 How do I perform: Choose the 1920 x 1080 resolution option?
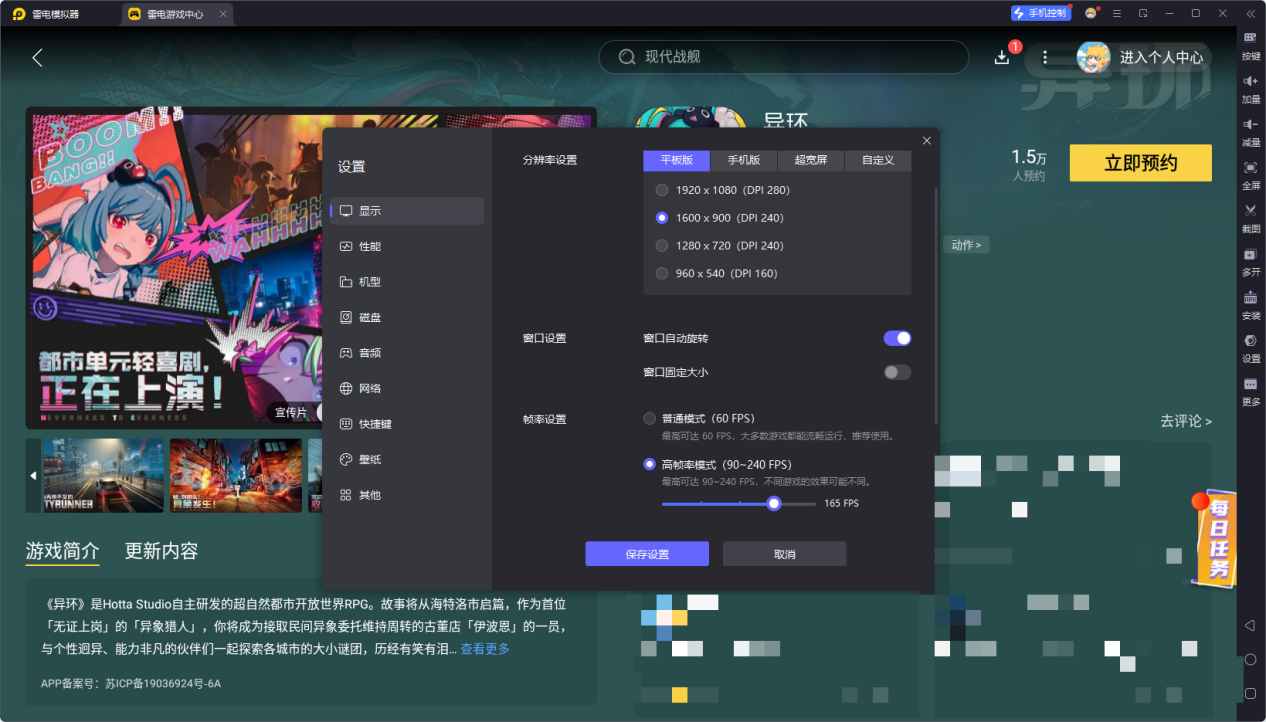click(x=660, y=189)
